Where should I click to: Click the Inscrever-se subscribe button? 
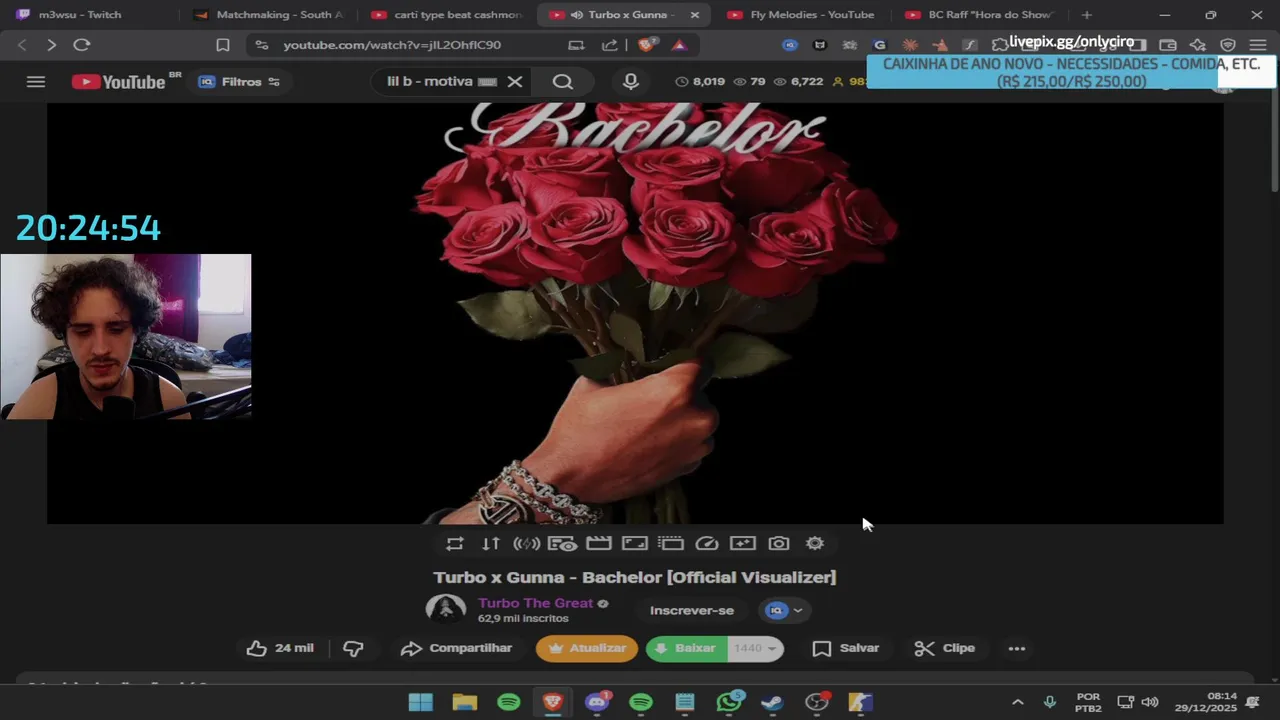point(692,610)
